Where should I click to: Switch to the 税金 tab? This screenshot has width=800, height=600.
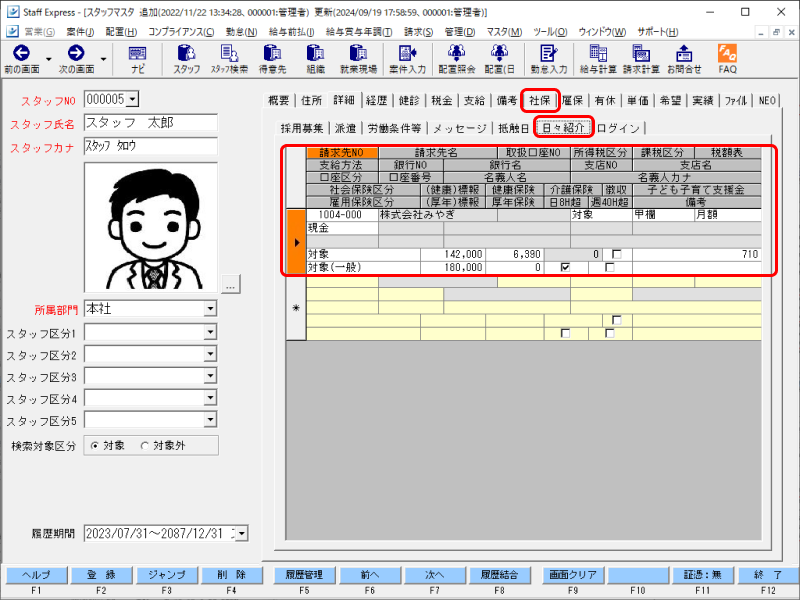click(442, 101)
